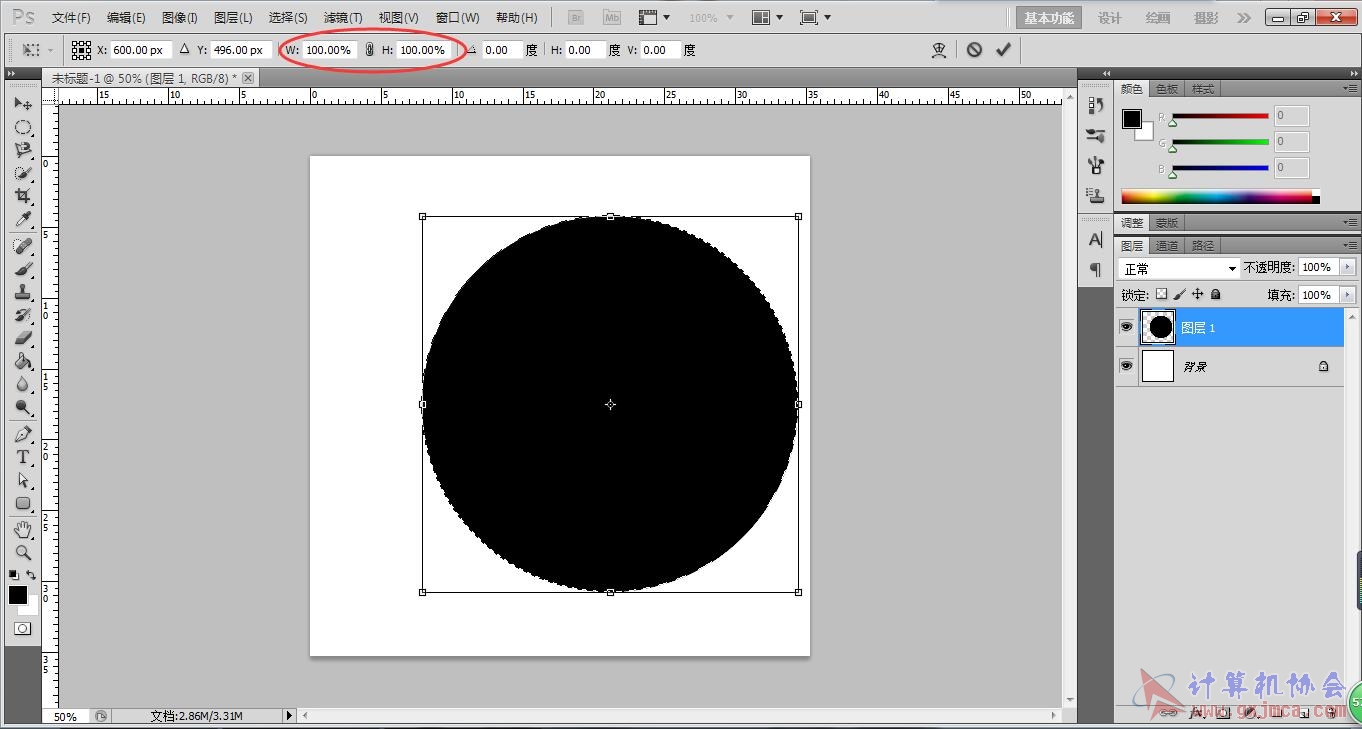Toggle Quick Mask mode in toolbox
The width and height of the screenshot is (1362, 729).
(x=22, y=629)
